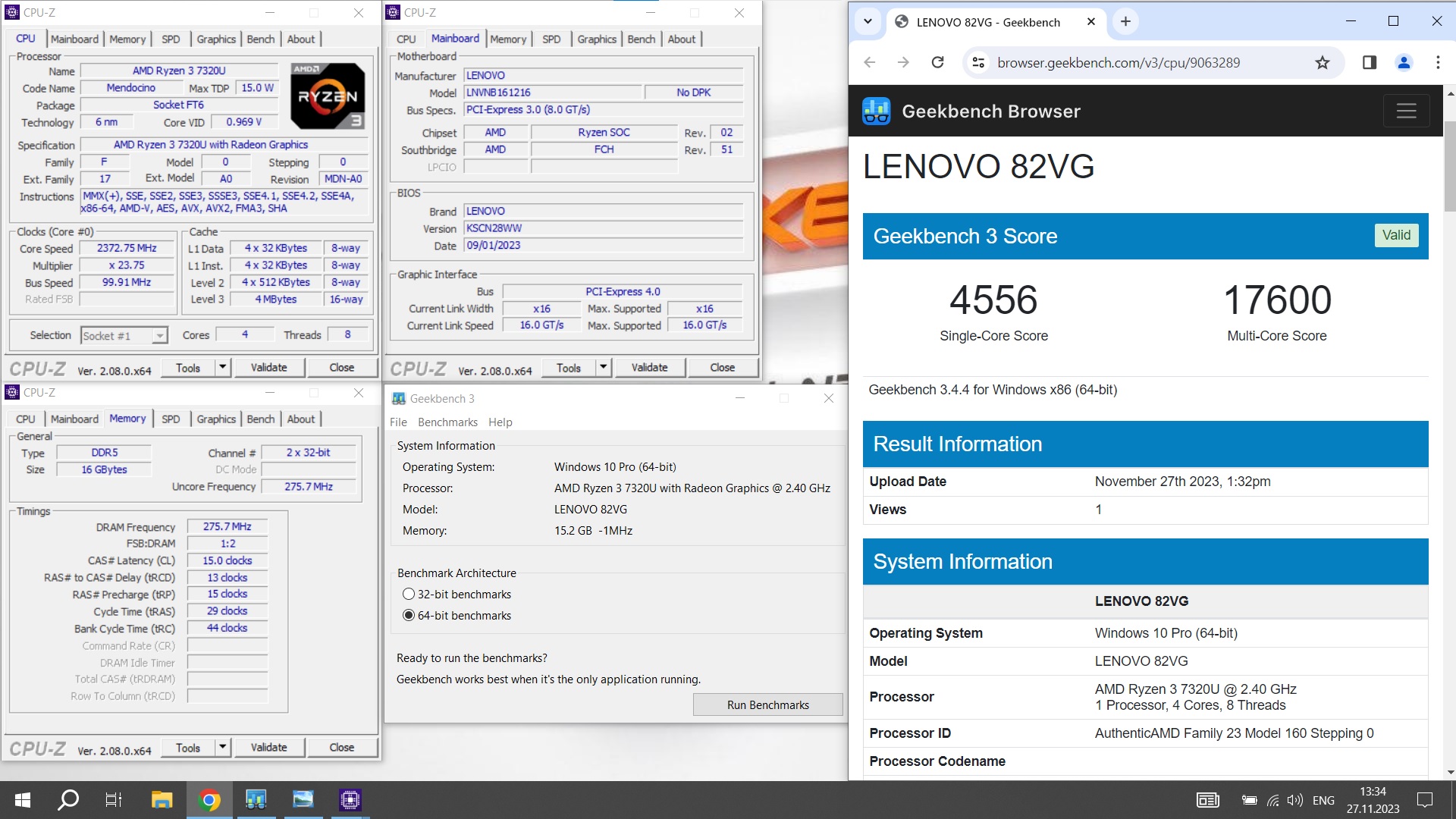Image resolution: width=1456 pixels, height=819 pixels.
Task: Open the Chrome profile avatar
Action: tap(1404, 63)
